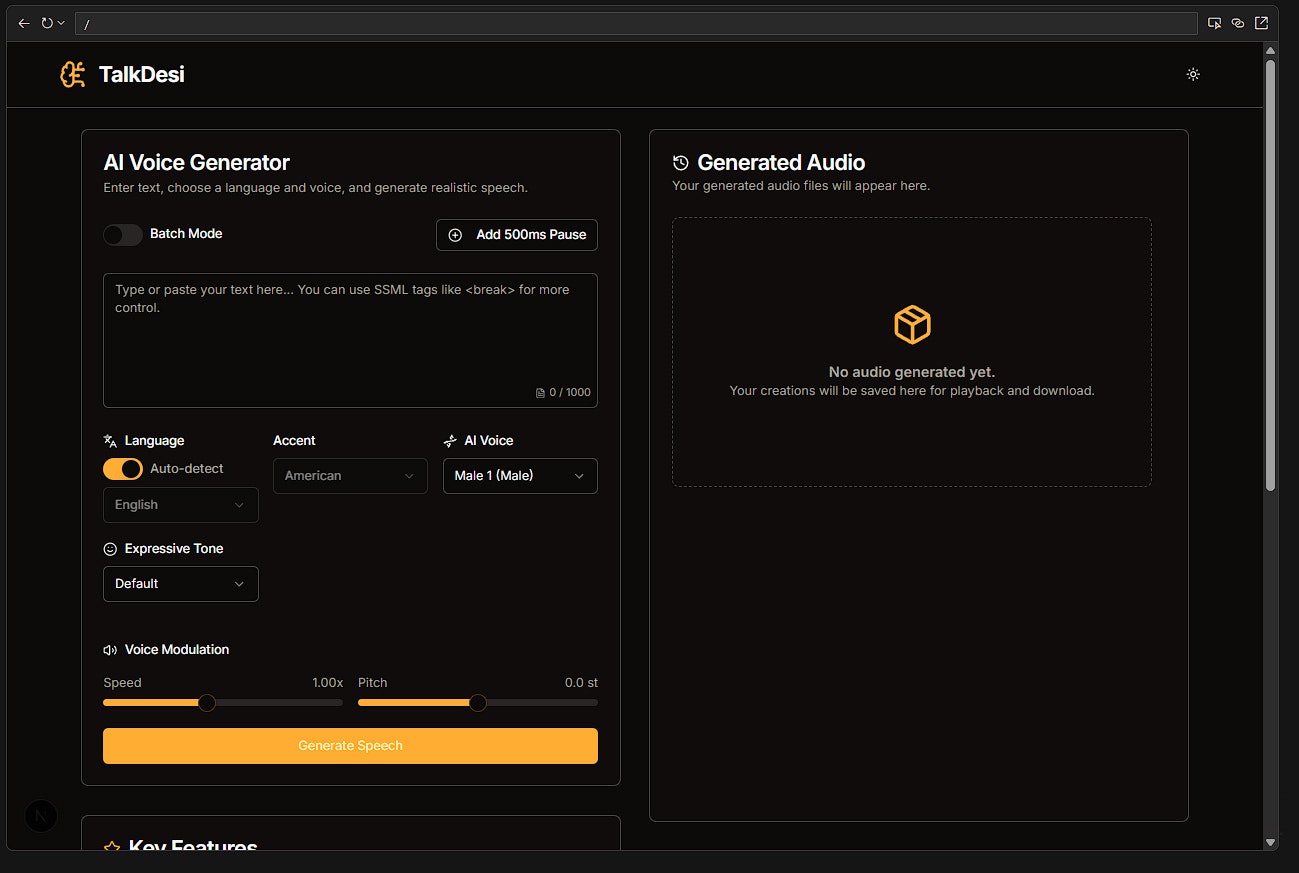This screenshot has height=873, width=1299.
Task: Click the Generated Audio heading
Action: point(781,163)
